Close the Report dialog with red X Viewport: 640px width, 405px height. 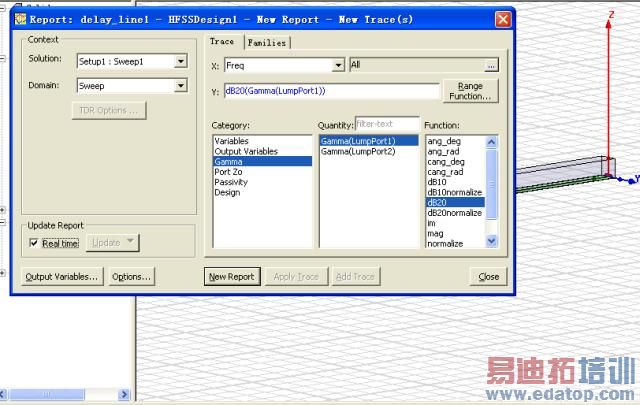(x=503, y=19)
